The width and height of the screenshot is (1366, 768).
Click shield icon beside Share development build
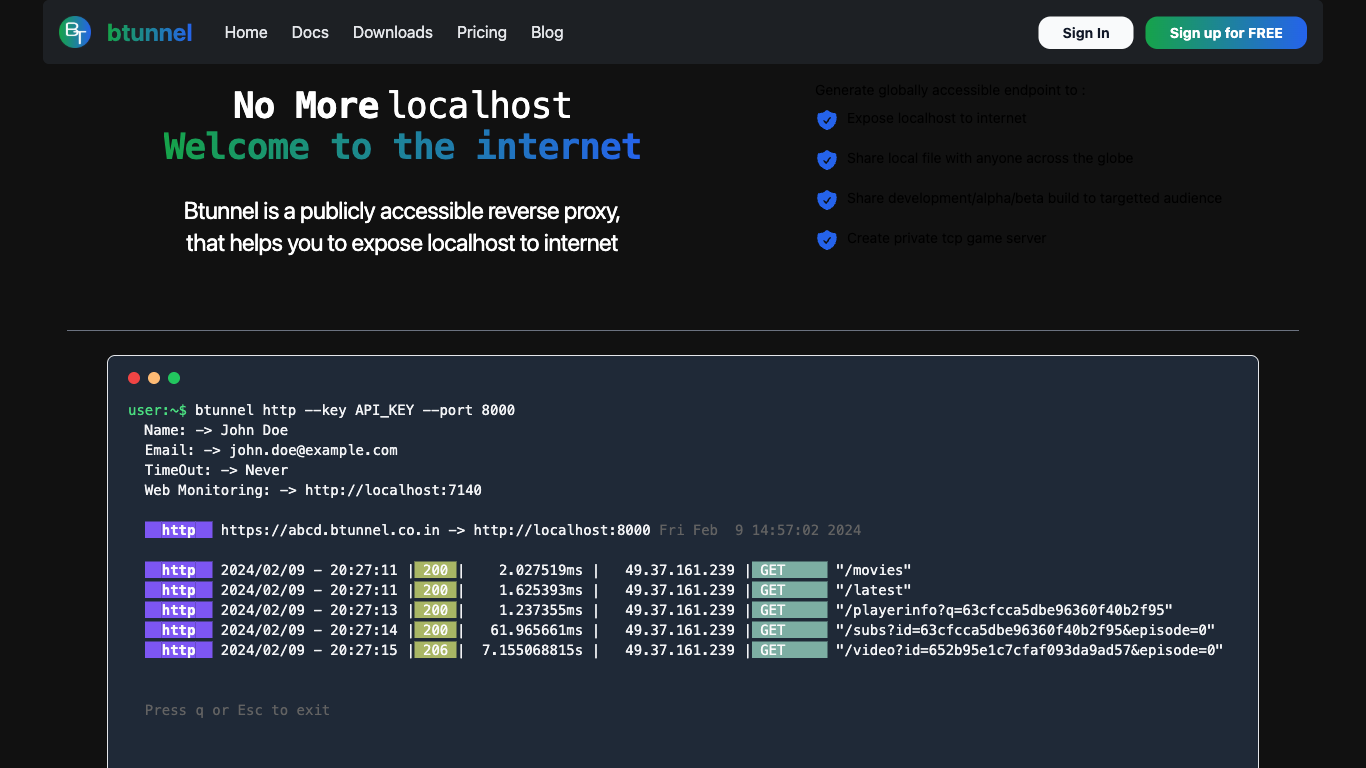[826, 200]
